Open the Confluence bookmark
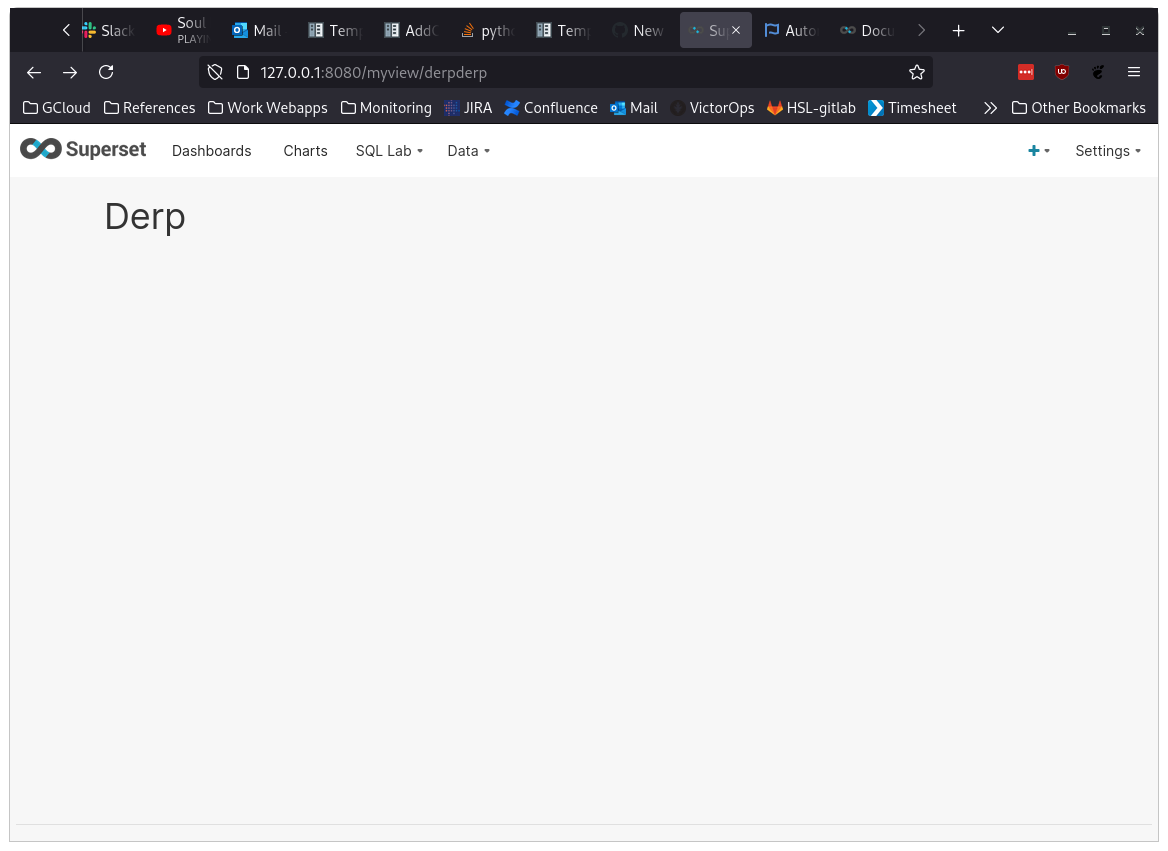1168x851 pixels. tap(550, 108)
